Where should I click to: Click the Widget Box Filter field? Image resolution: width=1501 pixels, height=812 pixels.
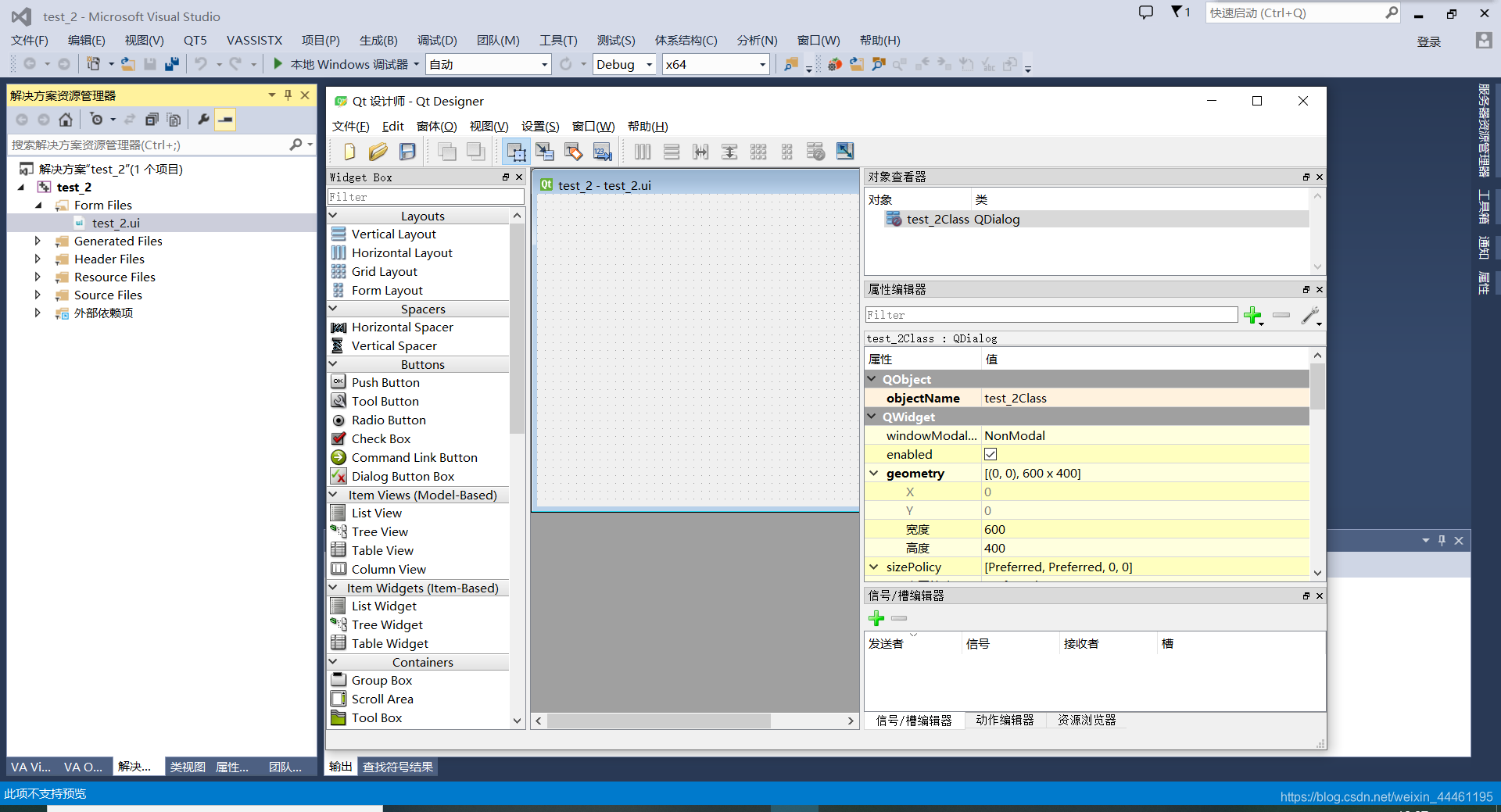click(x=425, y=197)
